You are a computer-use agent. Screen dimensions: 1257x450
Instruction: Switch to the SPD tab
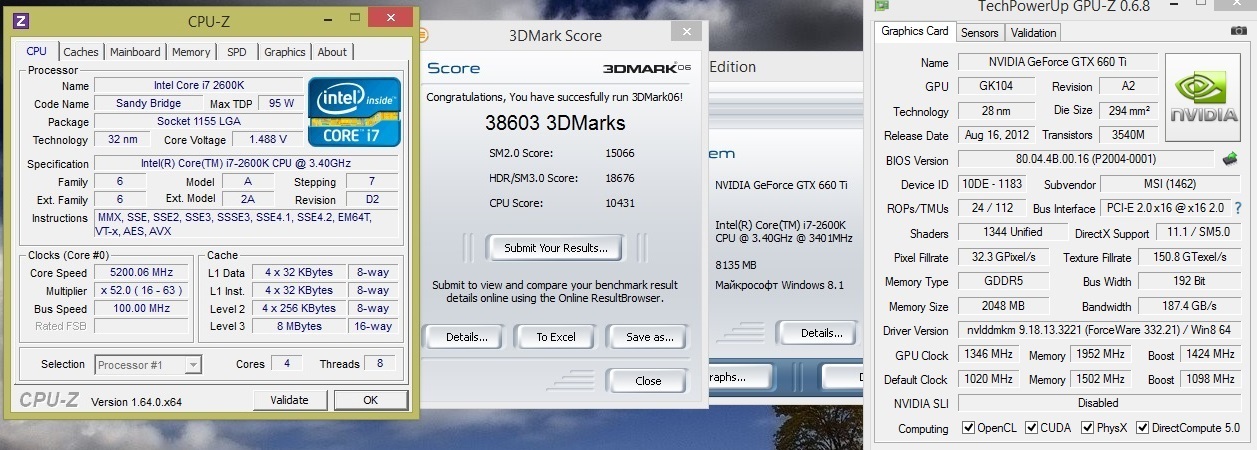[x=237, y=52]
